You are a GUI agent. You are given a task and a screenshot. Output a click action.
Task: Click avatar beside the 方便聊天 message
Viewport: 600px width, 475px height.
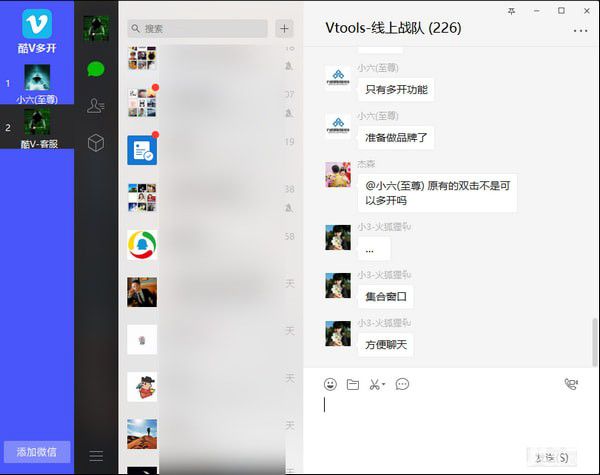point(338,333)
